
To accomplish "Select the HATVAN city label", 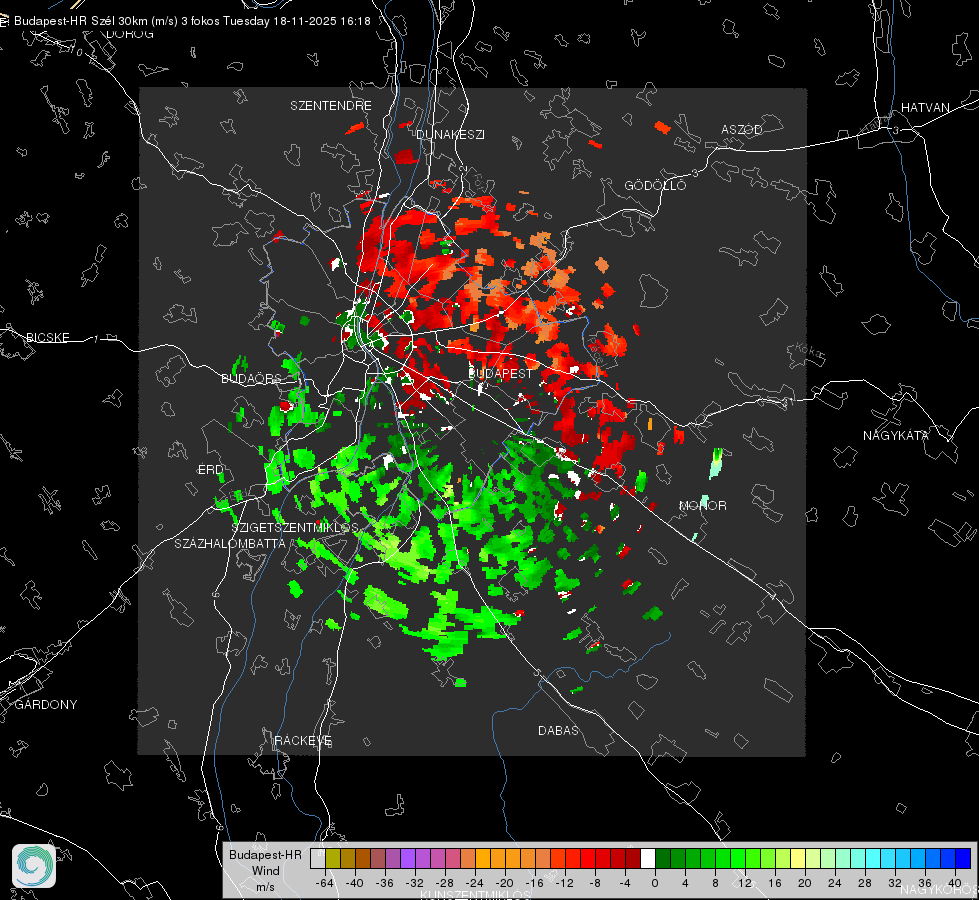I will pos(925,107).
